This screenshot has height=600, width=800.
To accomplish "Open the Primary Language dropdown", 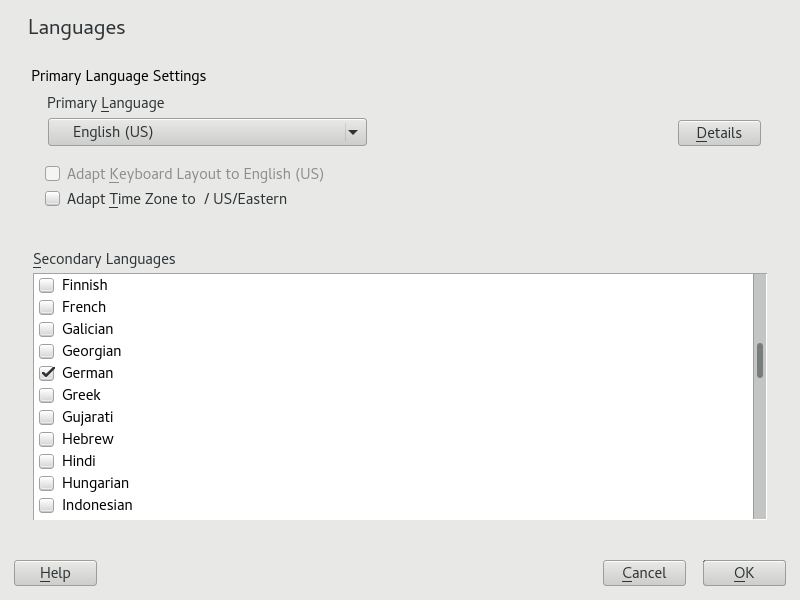I will pyautogui.click(x=206, y=132).
